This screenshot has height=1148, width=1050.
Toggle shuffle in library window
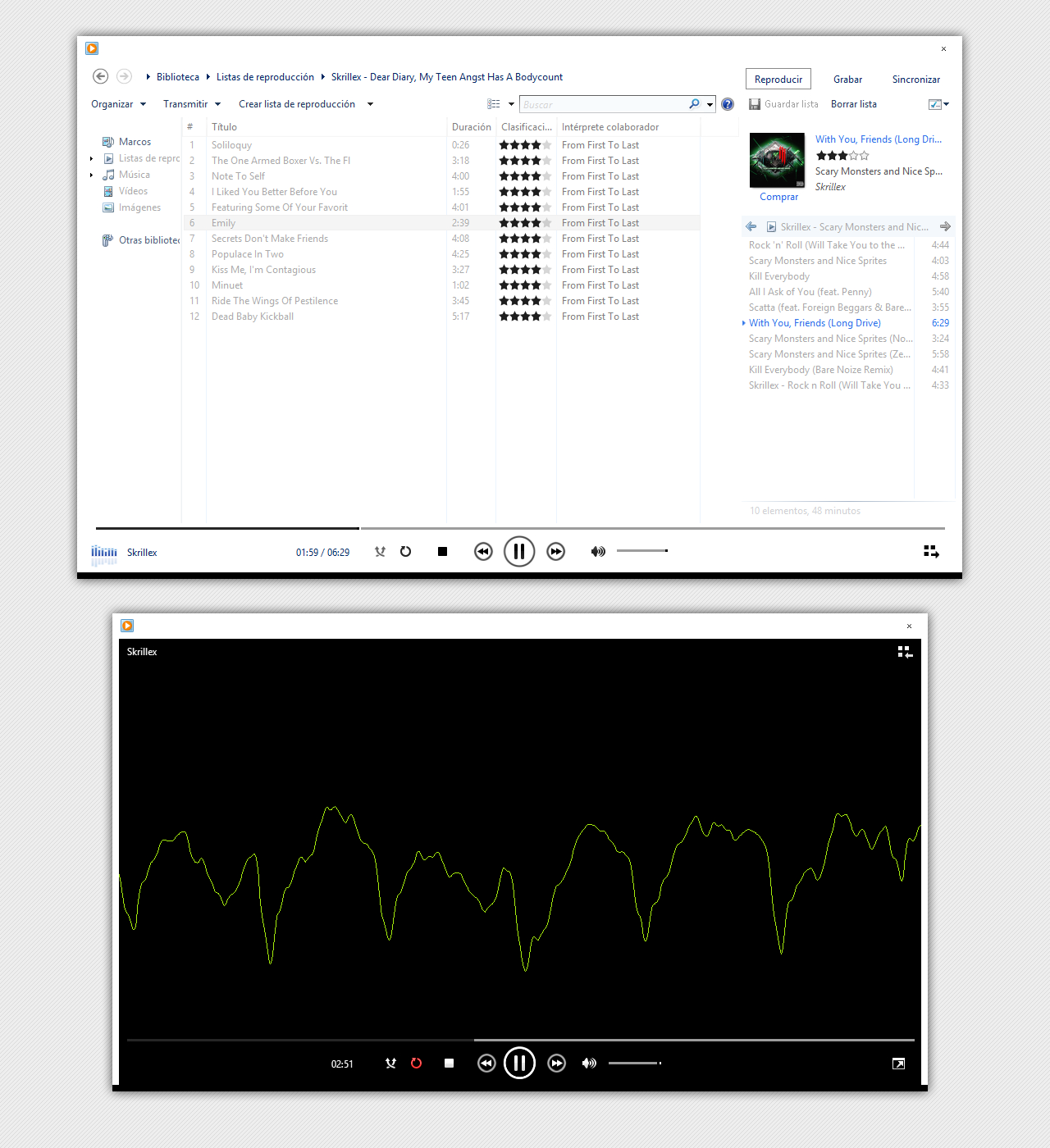(380, 552)
